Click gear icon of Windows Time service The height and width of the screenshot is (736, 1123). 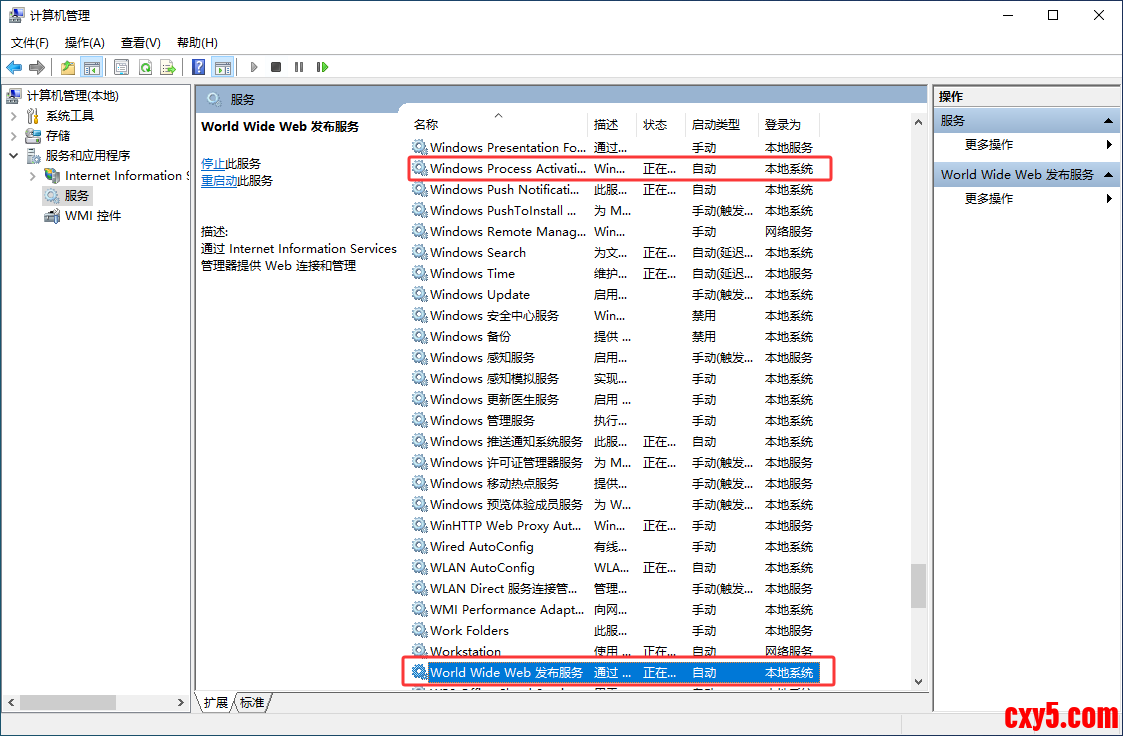[x=420, y=273]
